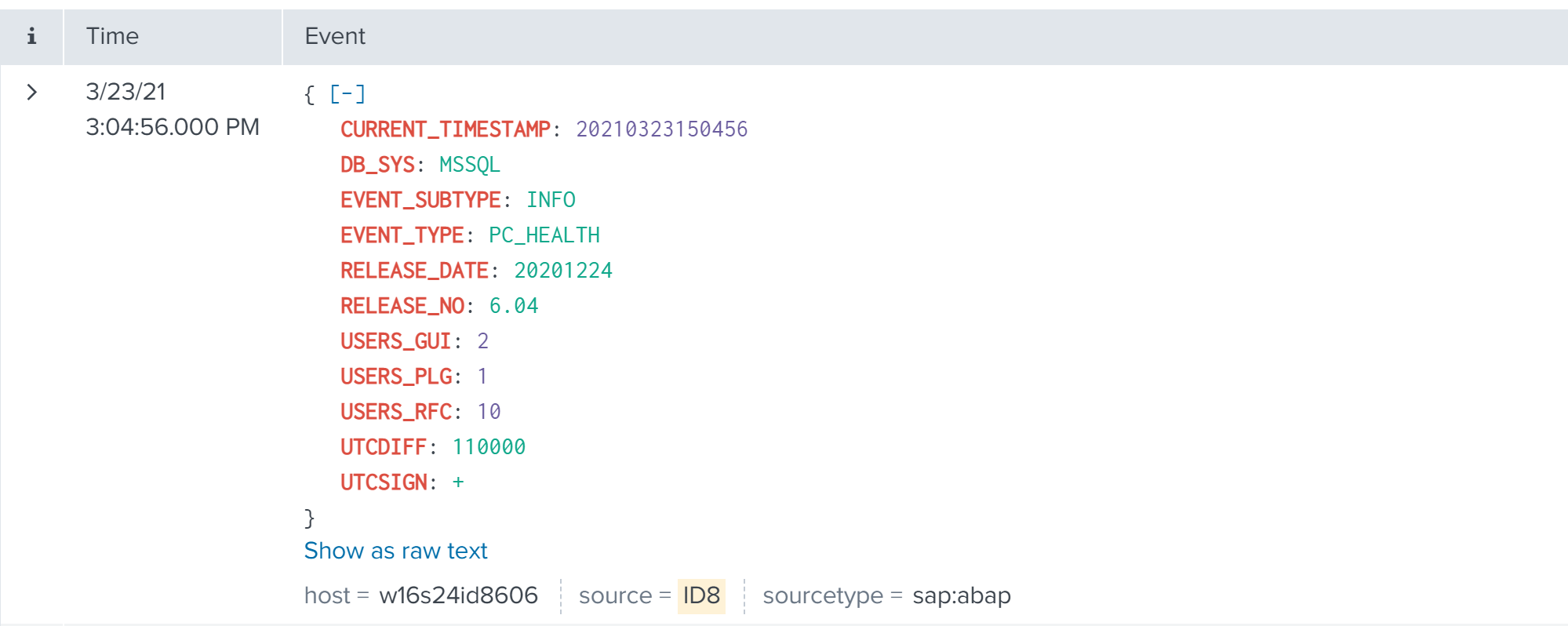Viewport: 1568px width, 626px height.
Task: Click the DB_SYS value MSSQL
Action: (x=469, y=165)
